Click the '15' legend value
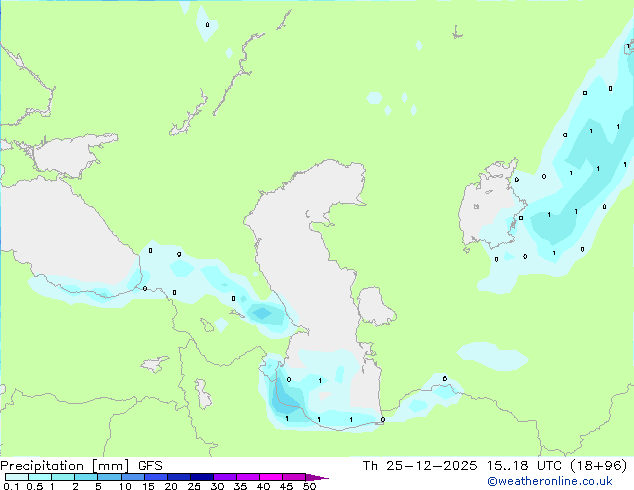The width and height of the screenshot is (634, 490). click(148, 486)
